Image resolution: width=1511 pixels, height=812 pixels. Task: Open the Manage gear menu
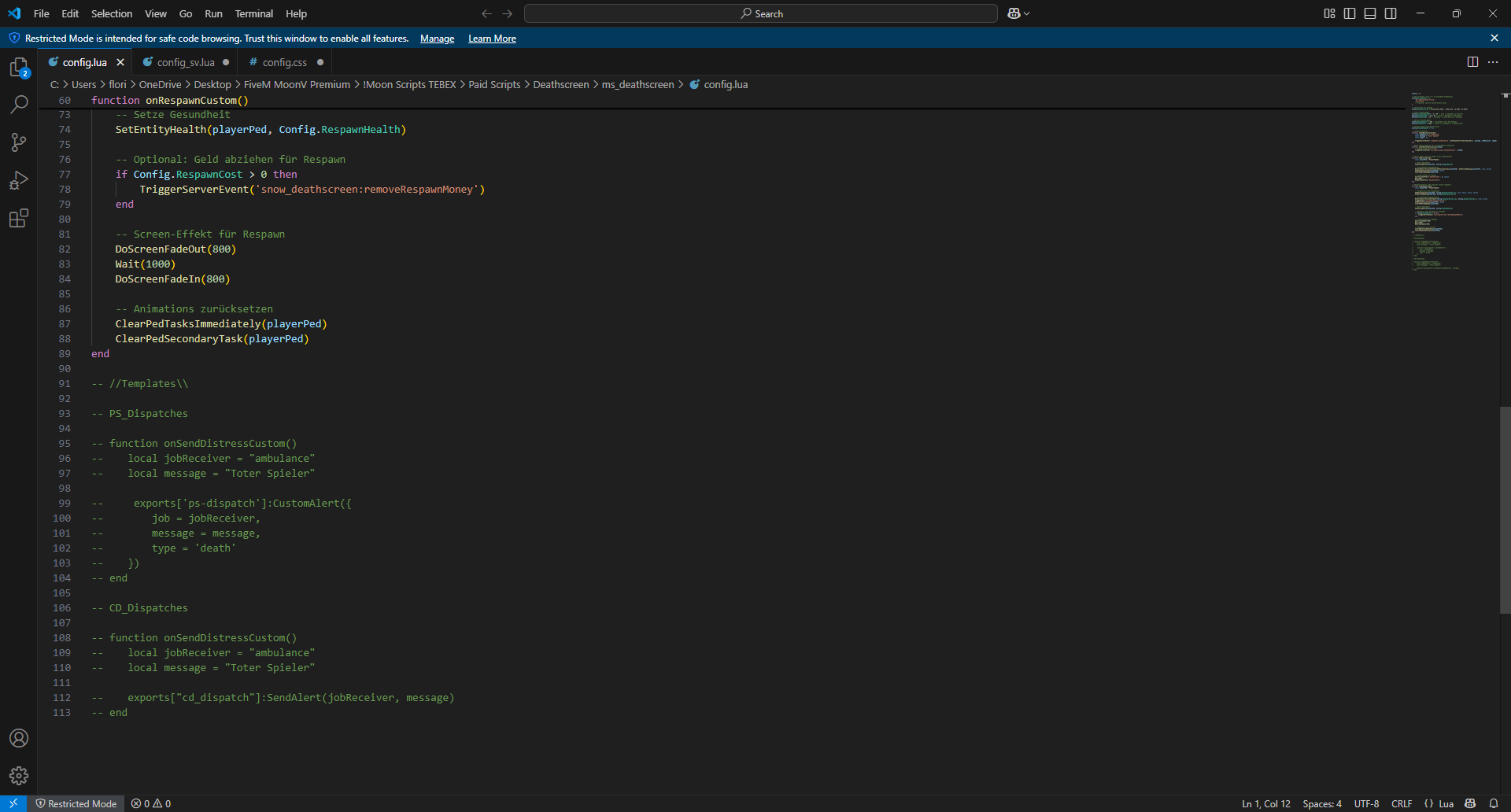[19, 776]
